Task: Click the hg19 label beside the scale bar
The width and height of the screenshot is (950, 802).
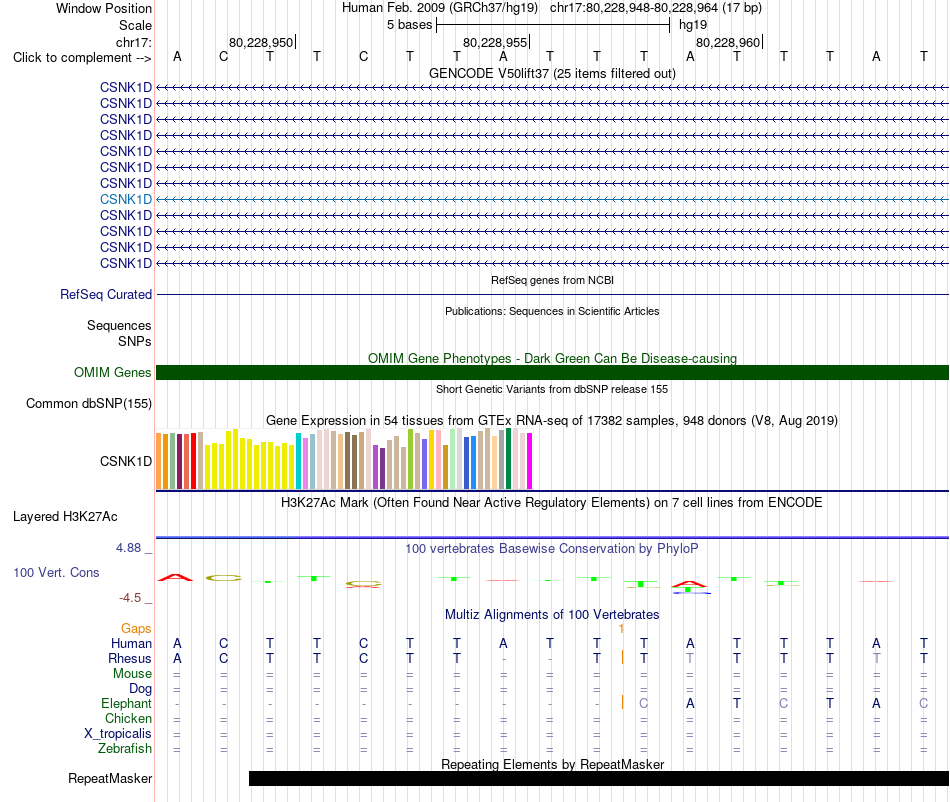Action: point(693,25)
